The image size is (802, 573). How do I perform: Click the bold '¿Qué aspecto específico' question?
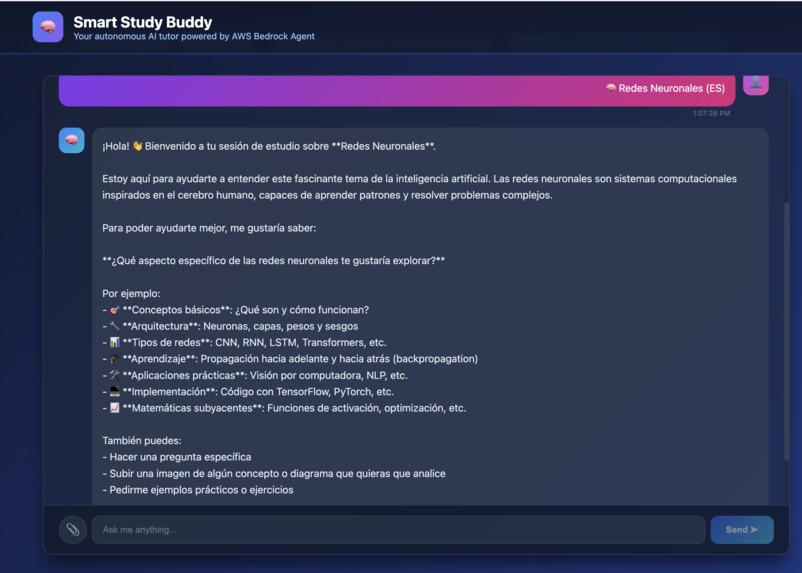(x=274, y=260)
